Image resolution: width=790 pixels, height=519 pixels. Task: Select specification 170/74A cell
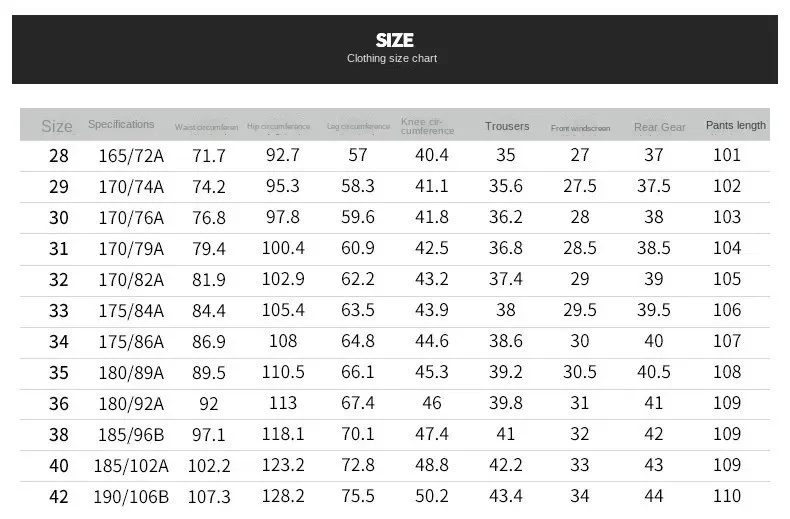131,186
